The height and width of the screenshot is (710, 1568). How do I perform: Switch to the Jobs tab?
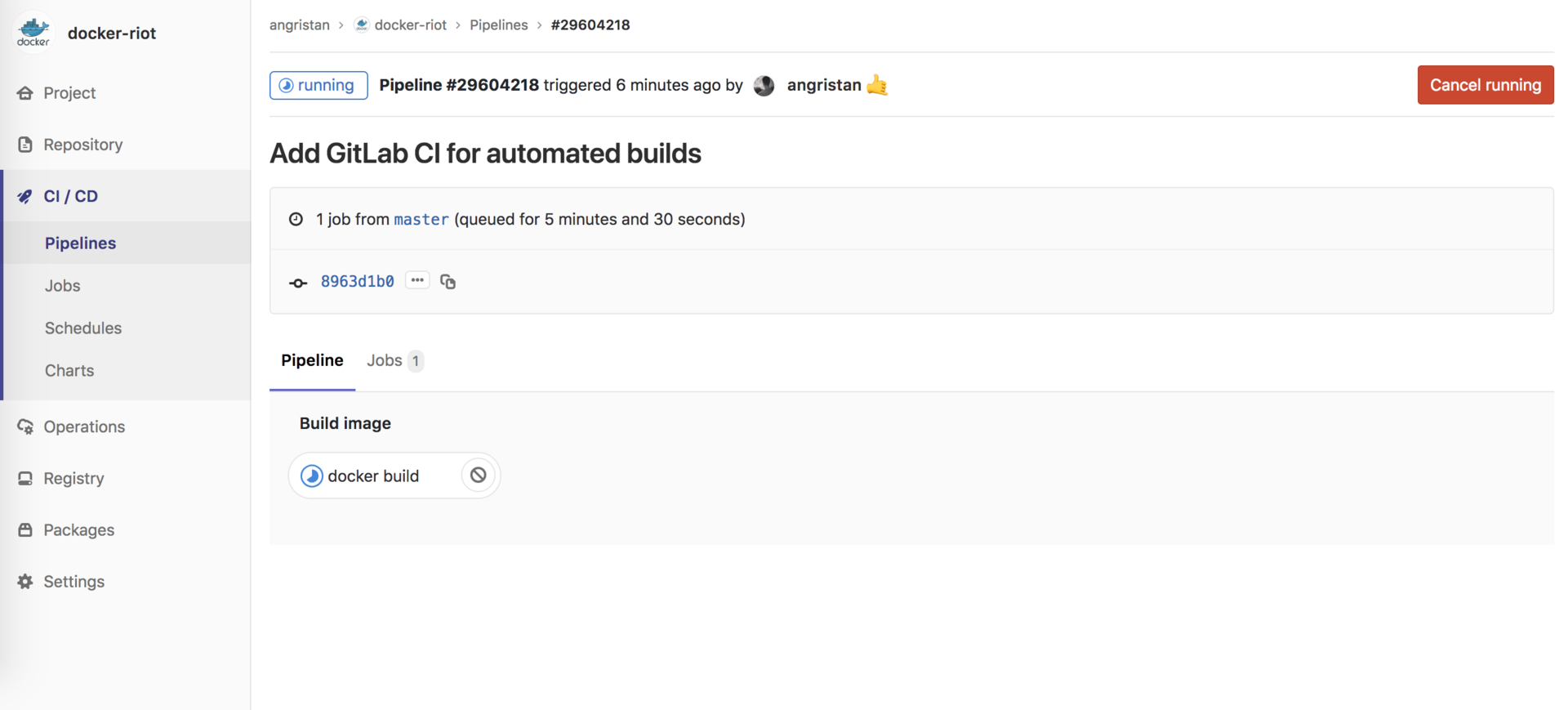pyautogui.click(x=395, y=360)
